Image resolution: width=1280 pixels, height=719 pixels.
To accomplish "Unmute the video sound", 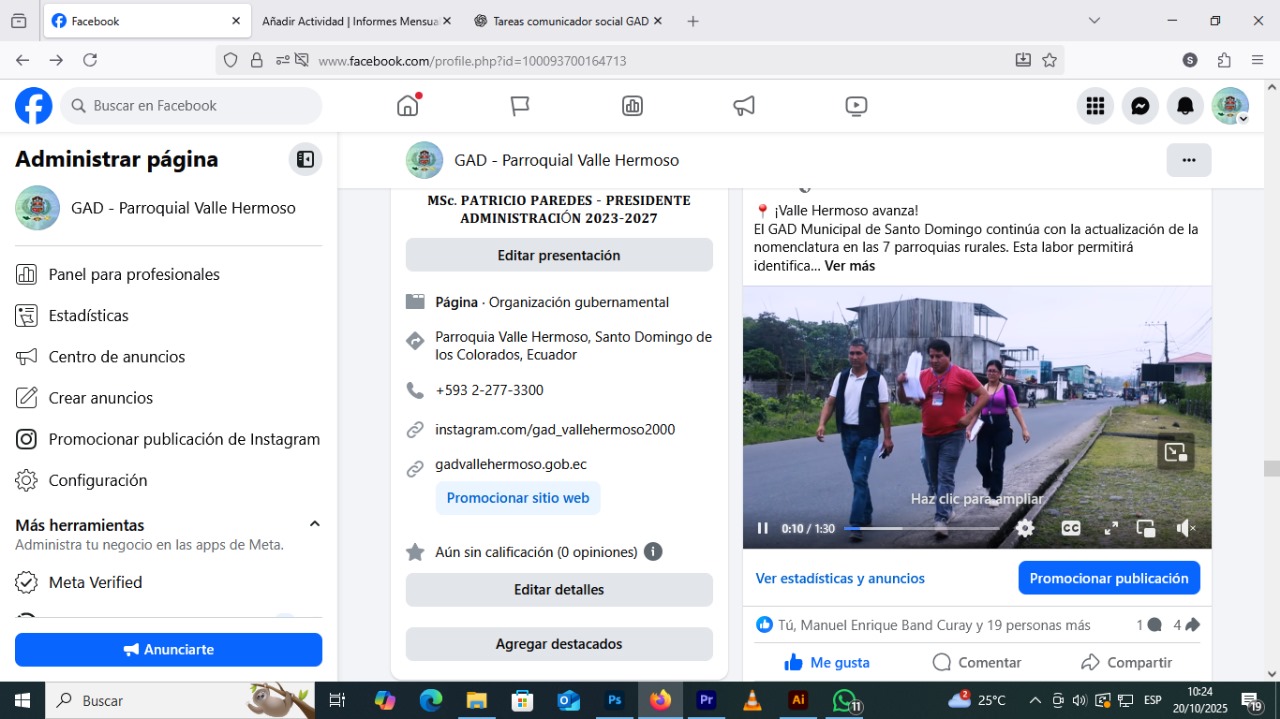I will pos(1185,528).
